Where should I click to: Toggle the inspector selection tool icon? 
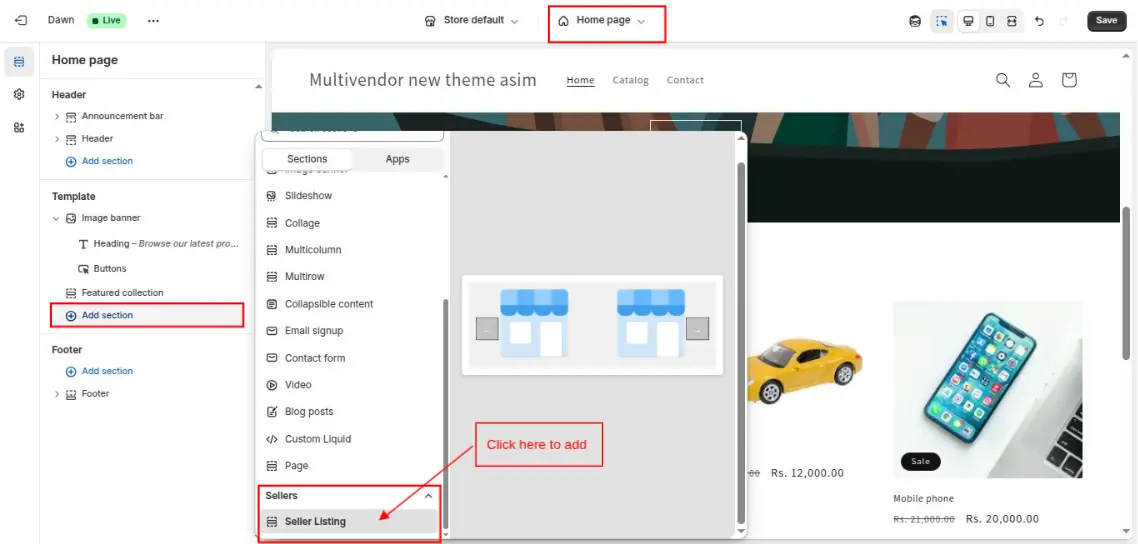click(x=942, y=21)
